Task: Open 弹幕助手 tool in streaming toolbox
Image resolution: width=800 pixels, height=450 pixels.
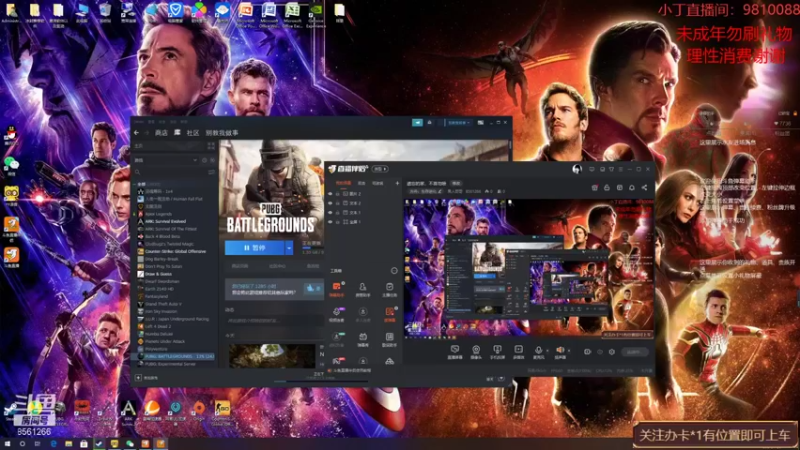Action: 337,289
